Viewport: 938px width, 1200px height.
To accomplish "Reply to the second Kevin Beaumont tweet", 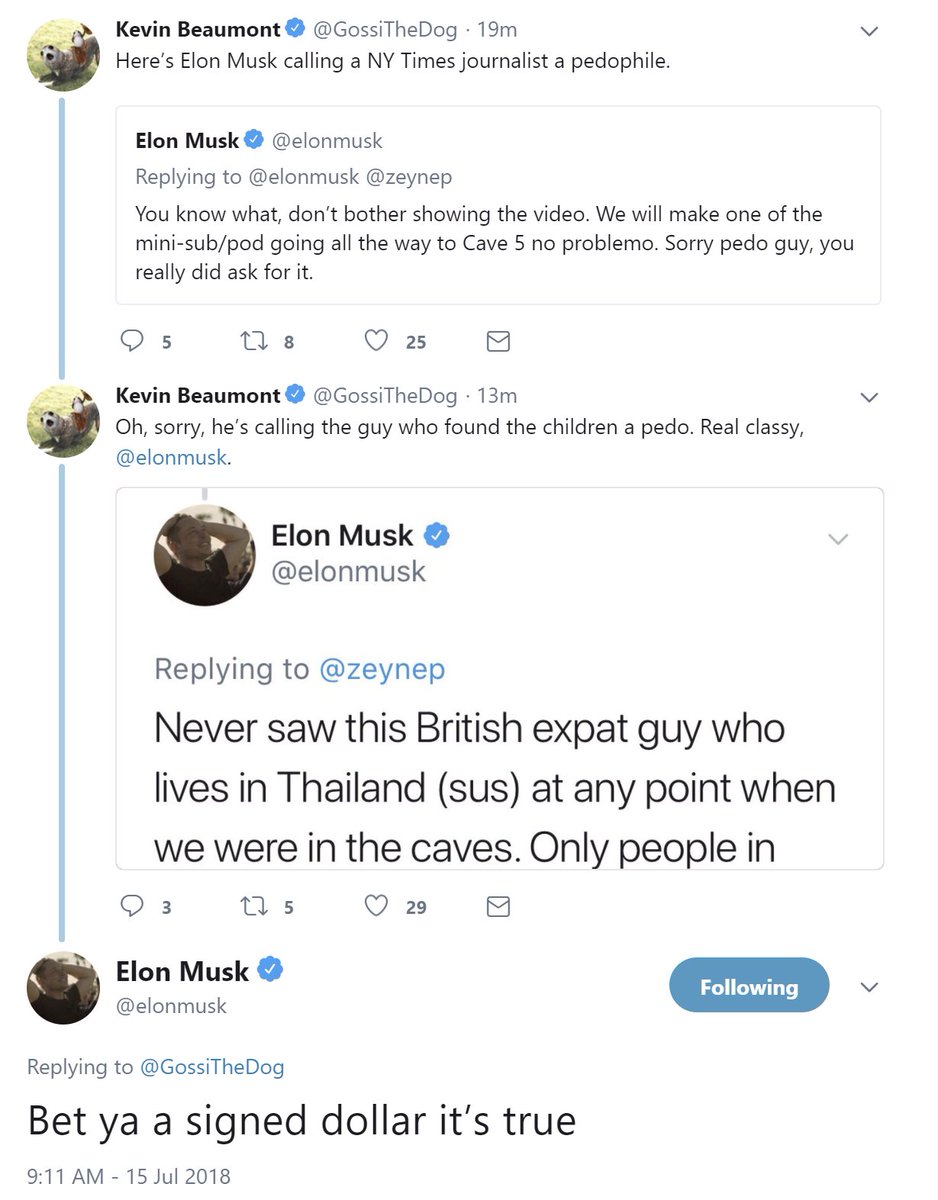I will (x=133, y=906).
